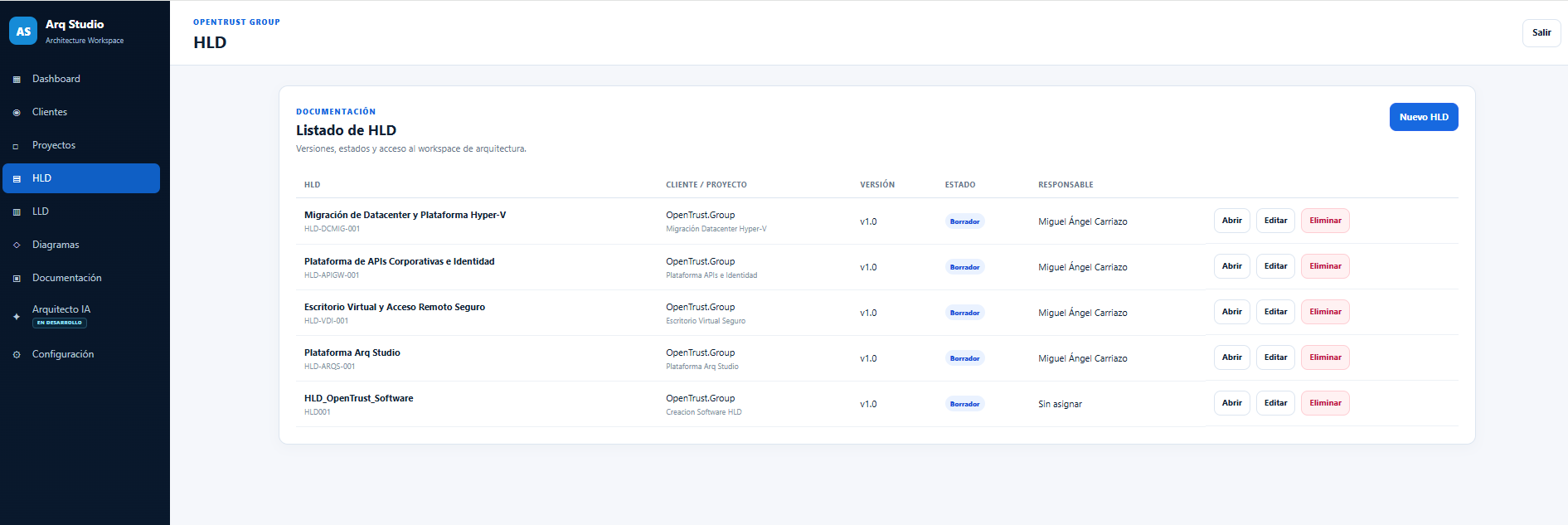Log out with the Salir button

[x=1541, y=33]
